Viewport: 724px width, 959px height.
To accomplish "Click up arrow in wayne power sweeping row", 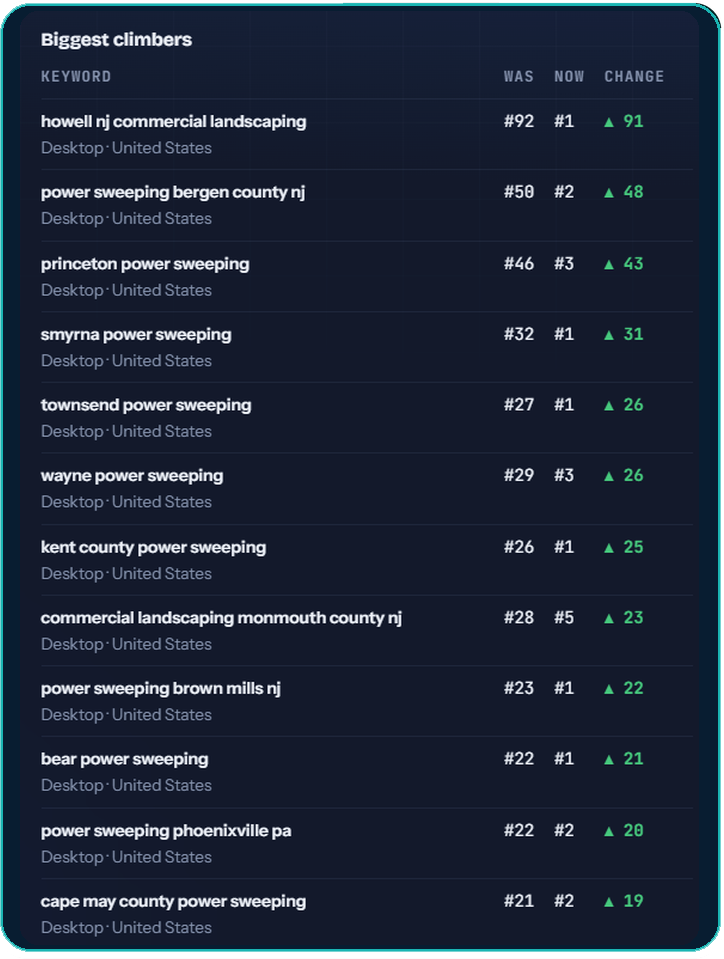I will point(608,476).
